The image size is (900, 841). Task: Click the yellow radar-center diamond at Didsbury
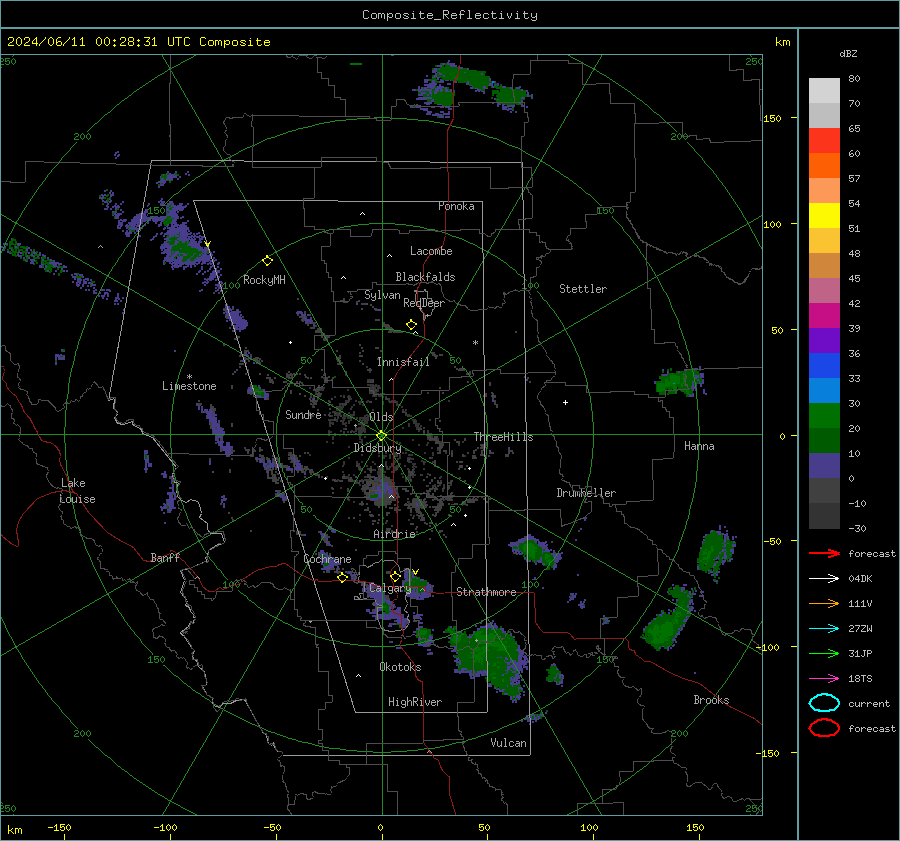tap(381, 436)
